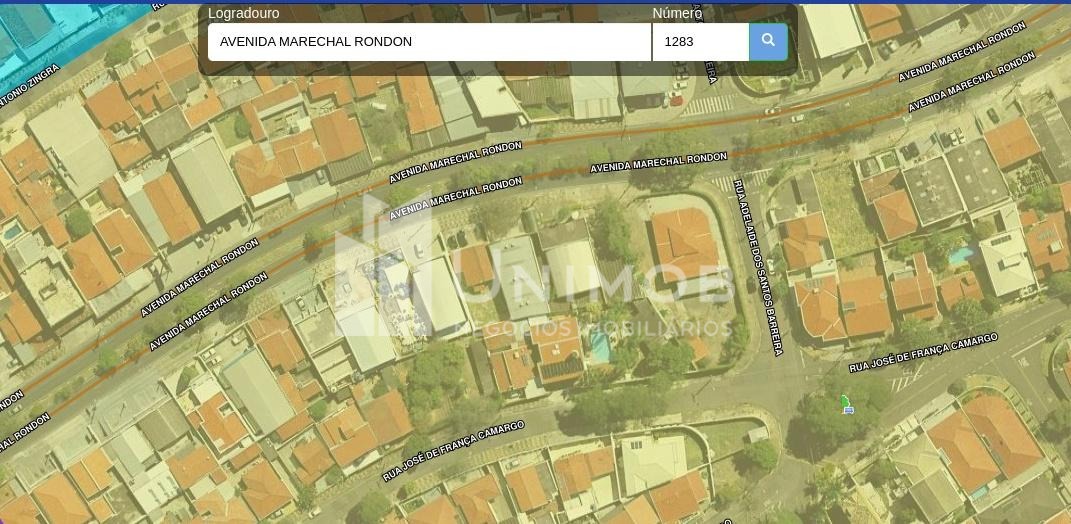Image resolution: width=1071 pixels, height=524 pixels.
Task: Click Avenida Marechal Rondon label nearest Rua Adelaide
Action: 658,163
